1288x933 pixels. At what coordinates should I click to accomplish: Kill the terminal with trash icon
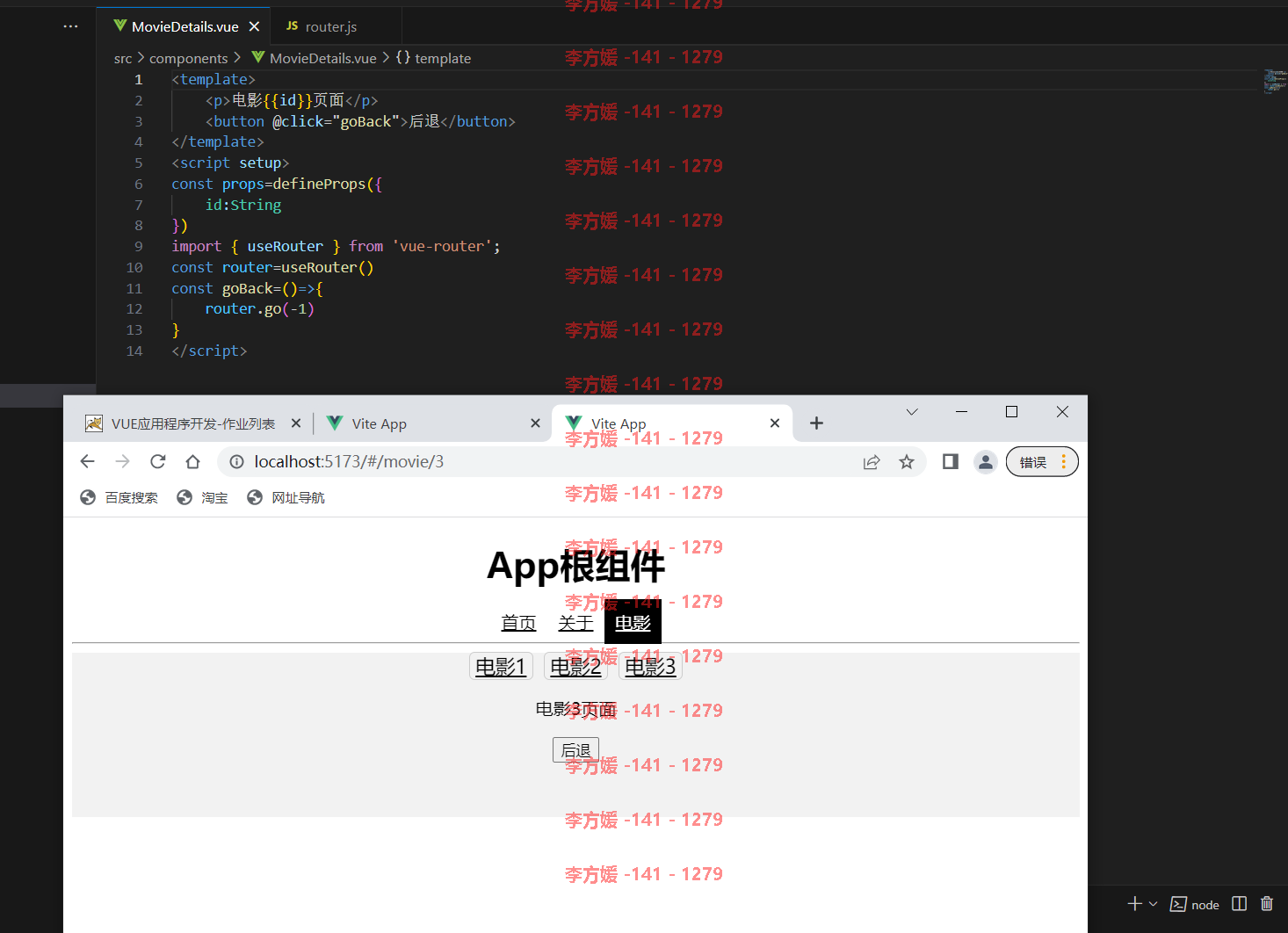(x=1266, y=904)
